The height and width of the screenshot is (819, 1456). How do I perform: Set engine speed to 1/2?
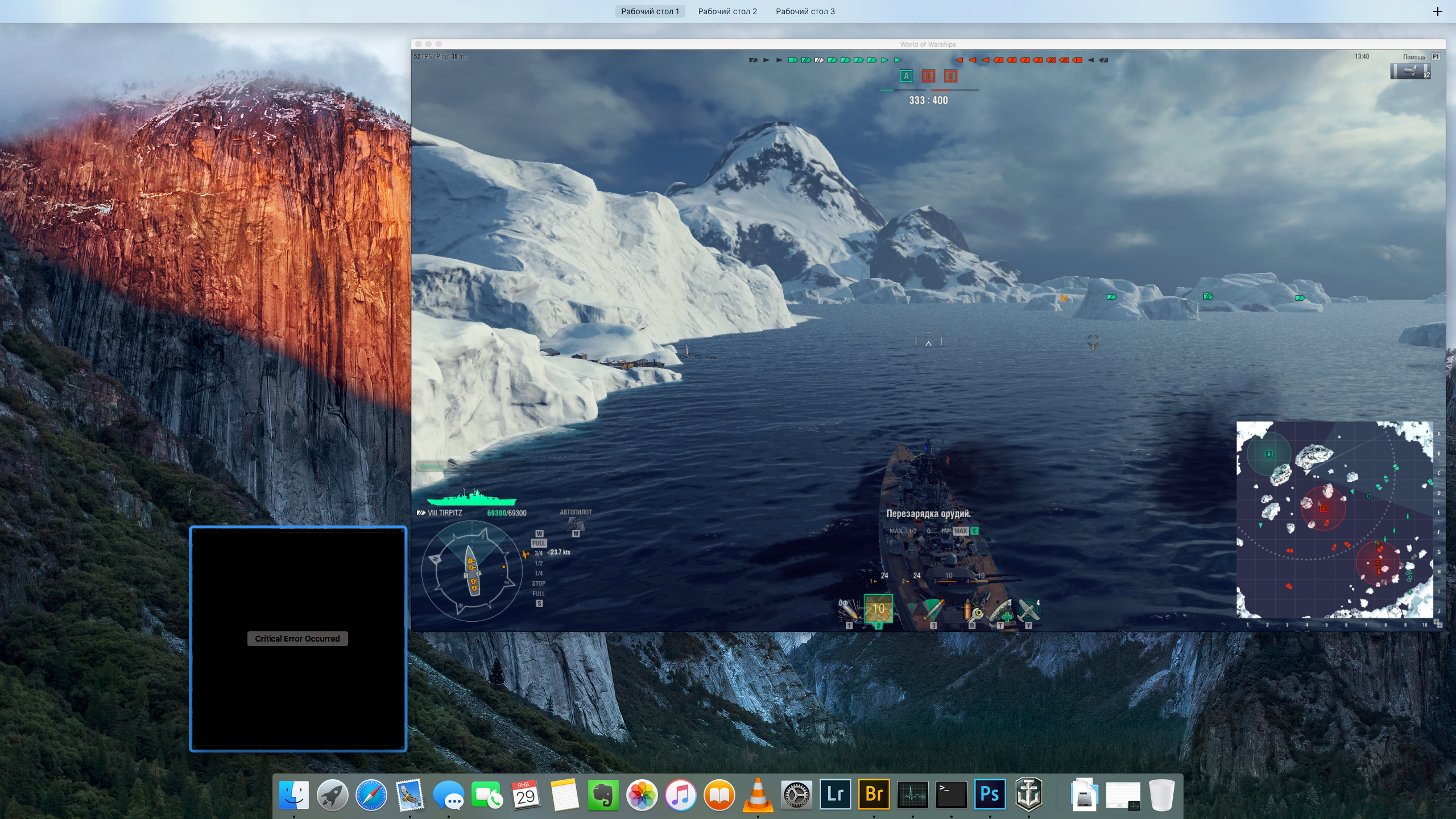[538, 563]
